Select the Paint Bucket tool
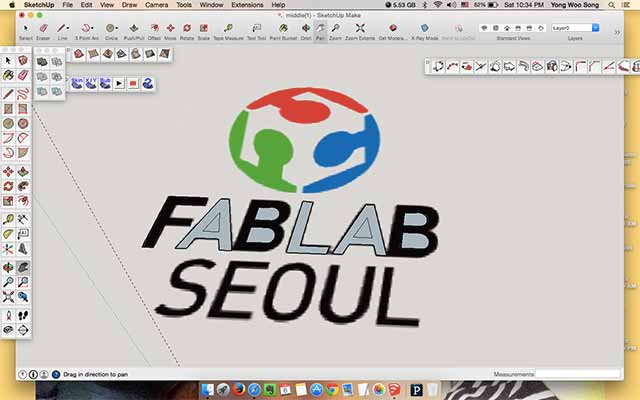Image resolution: width=640 pixels, height=400 pixels. pos(283,29)
